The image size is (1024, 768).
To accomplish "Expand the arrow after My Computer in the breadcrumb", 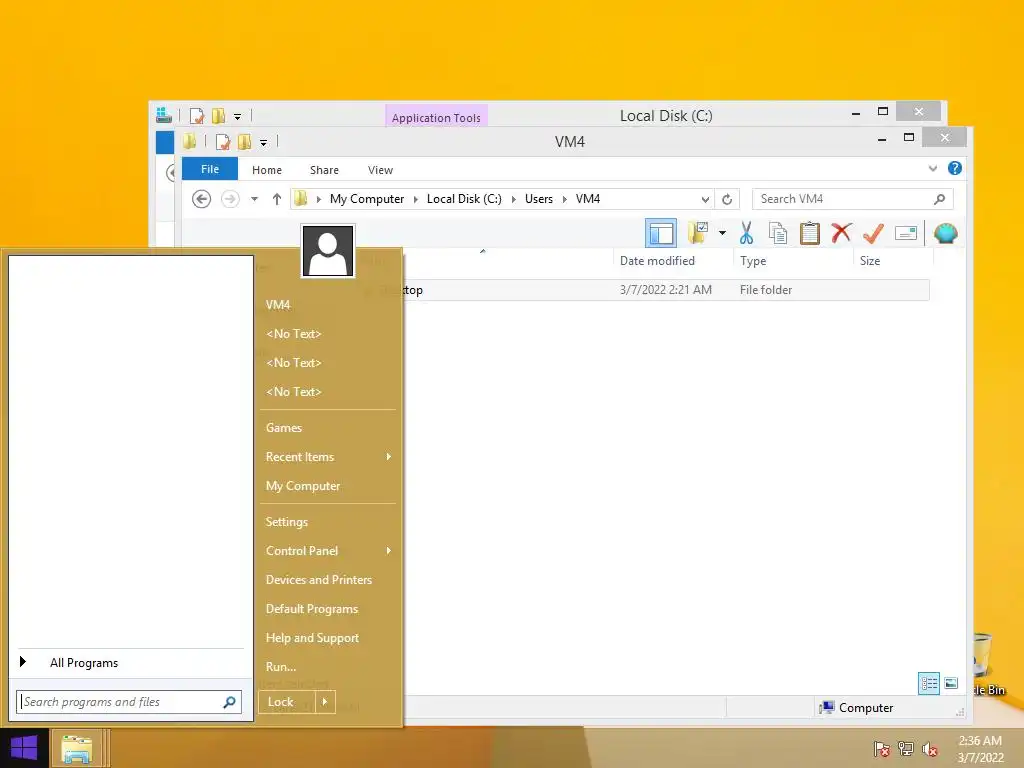I will tap(415, 199).
